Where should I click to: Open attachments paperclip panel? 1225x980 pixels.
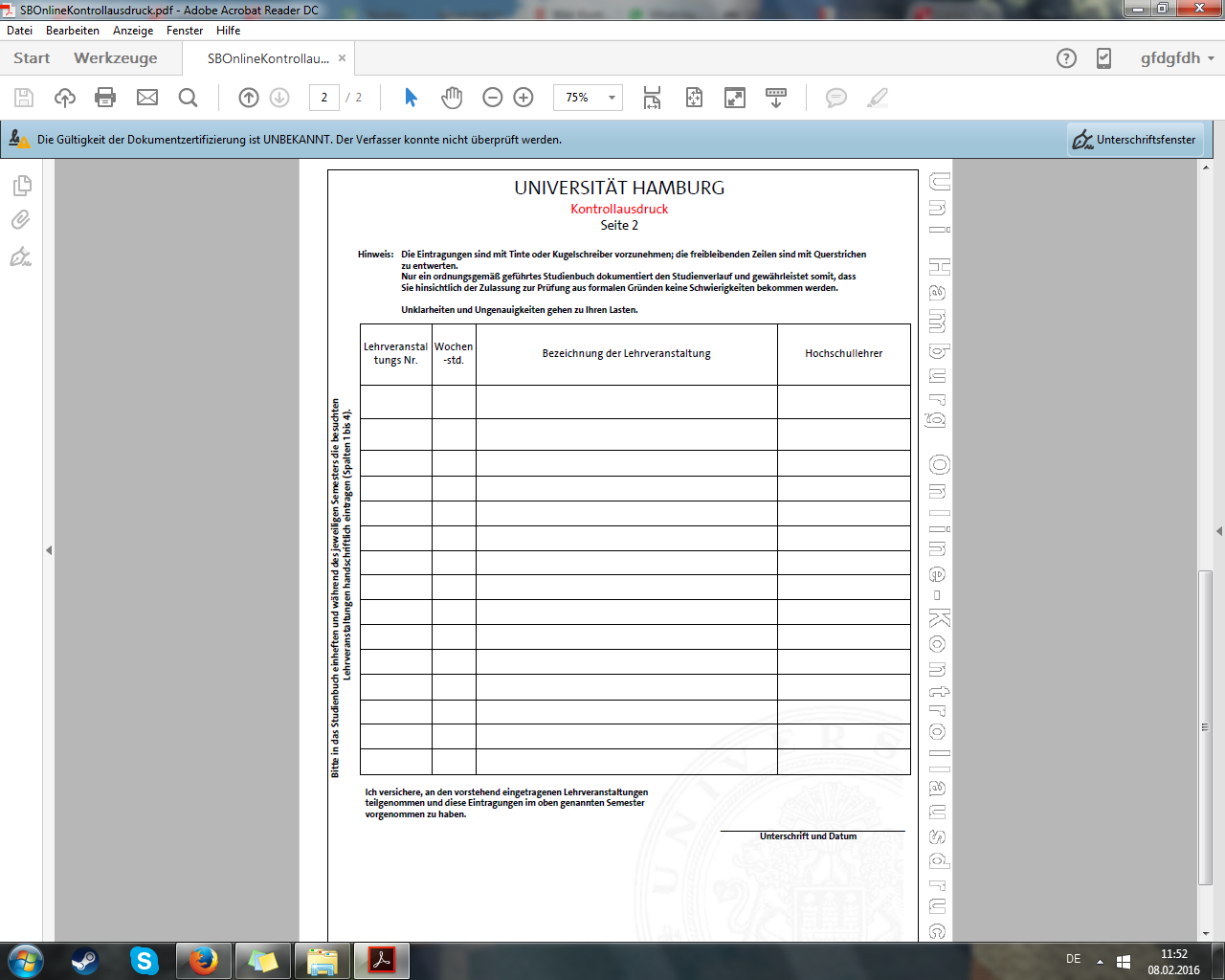[x=21, y=220]
